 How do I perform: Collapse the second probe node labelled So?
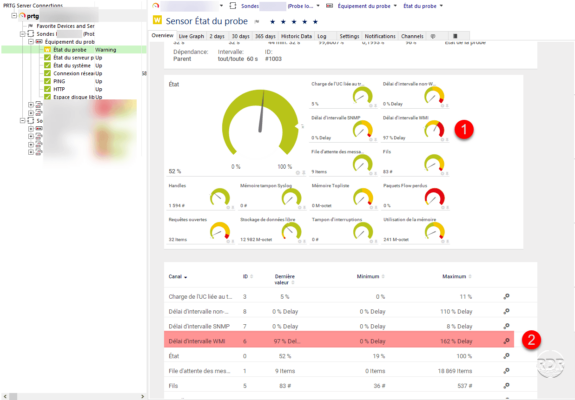(x=22, y=121)
